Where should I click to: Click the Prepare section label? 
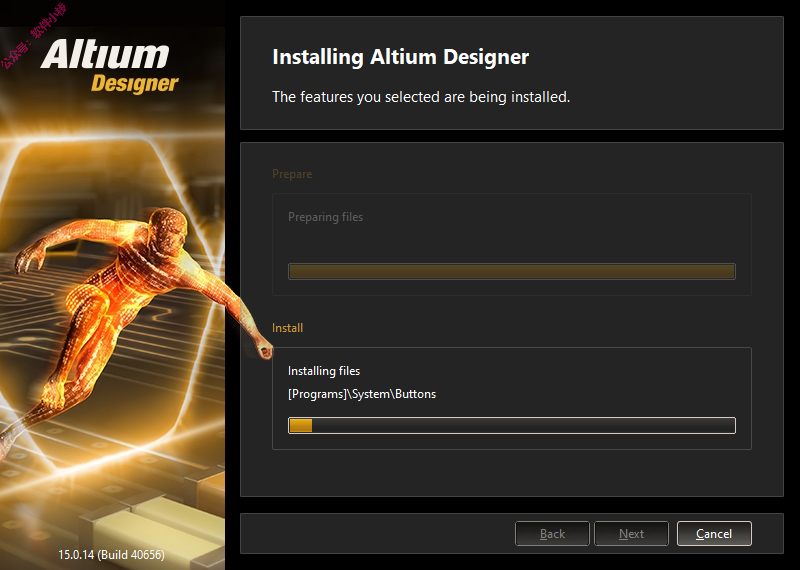click(292, 174)
